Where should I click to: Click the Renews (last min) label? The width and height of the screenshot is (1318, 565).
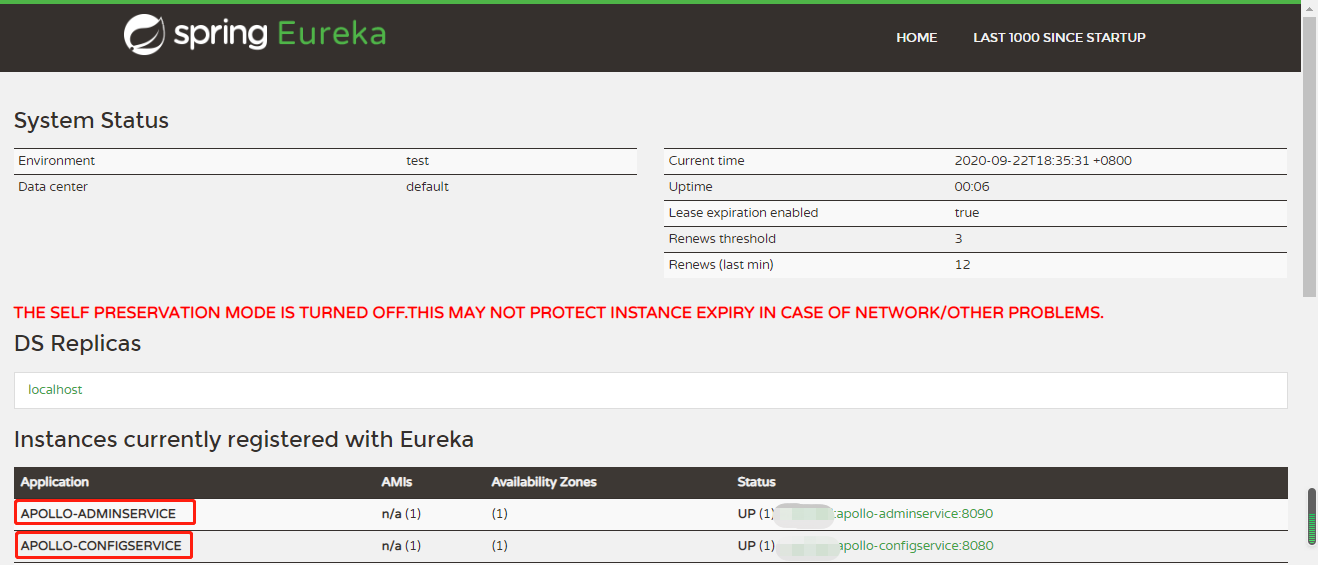click(x=721, y=265)
